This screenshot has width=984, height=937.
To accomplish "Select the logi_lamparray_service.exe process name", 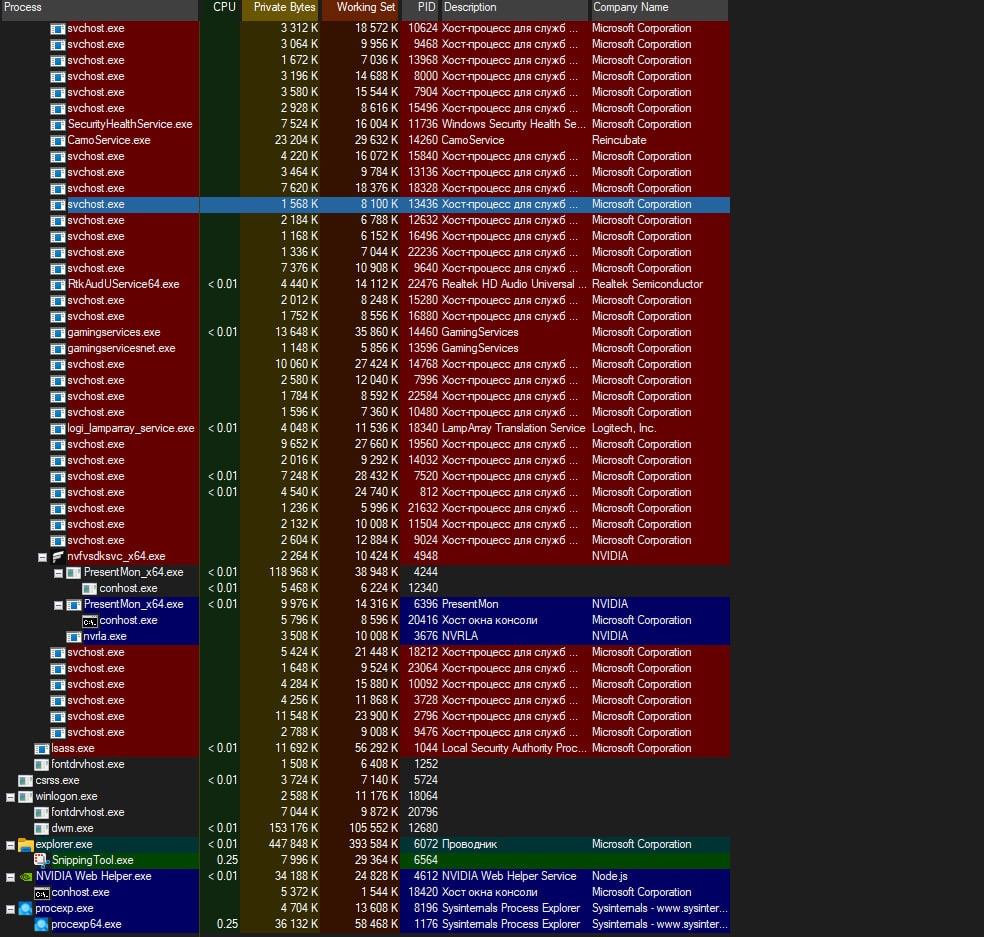I will click(x=131, y=428).
